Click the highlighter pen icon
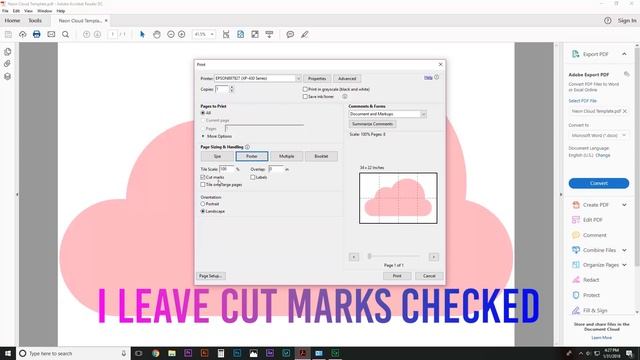 click(x=304, y=35)
